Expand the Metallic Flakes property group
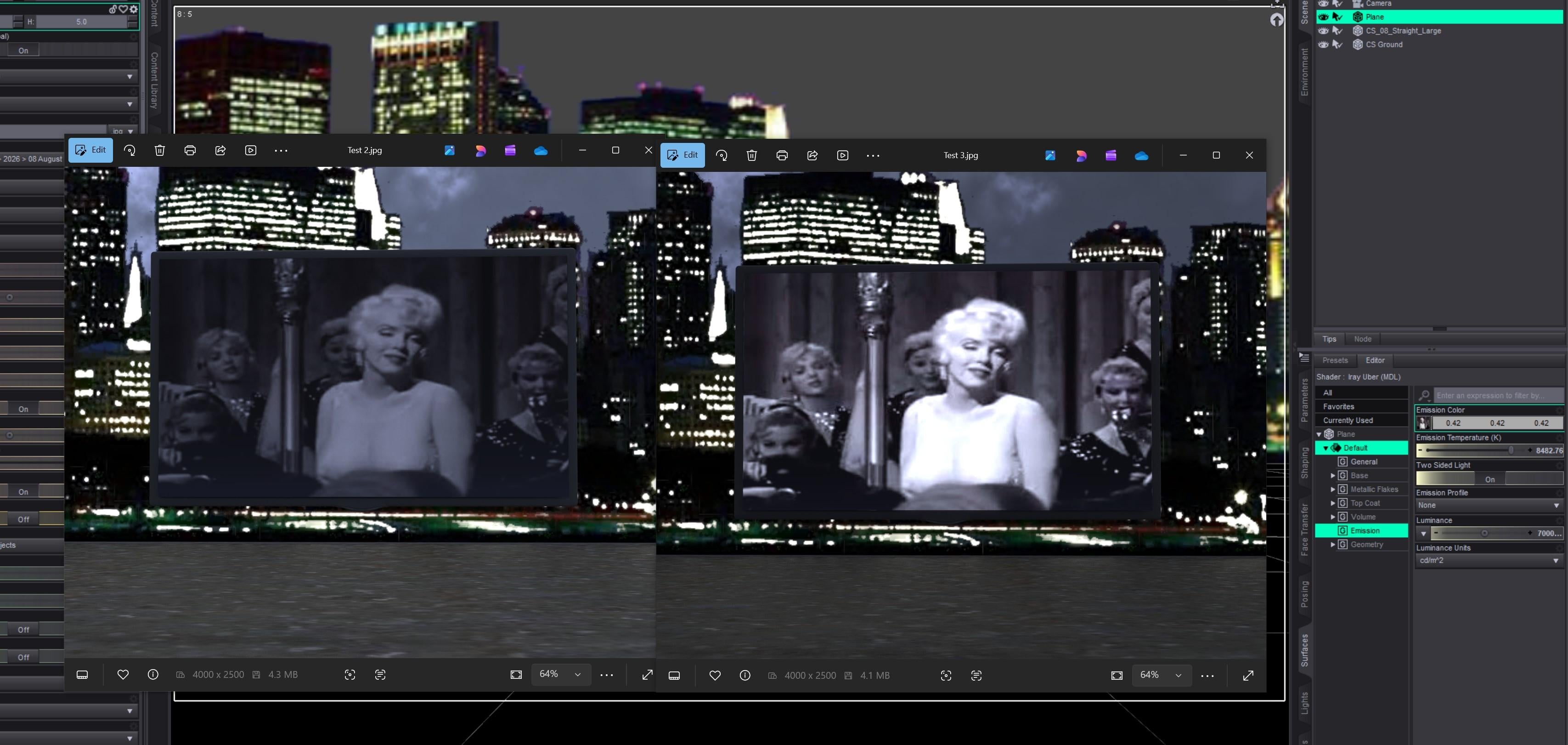Image resolution: width=1568 pixels, height=745 pixels. coord(1332,489)
